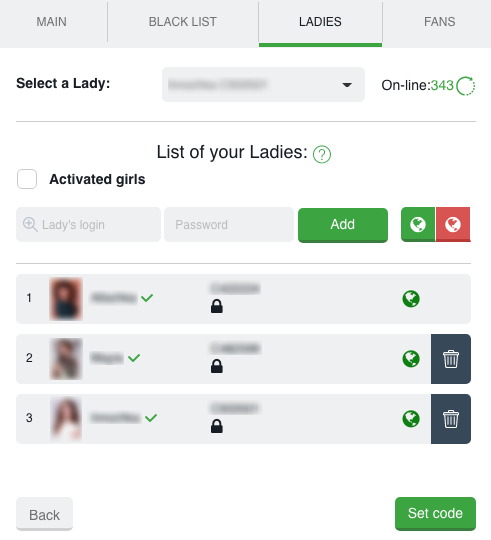Image resolution: width=491 pixels, height=540 pixels.
Task: Go to the MAIN tab
Action: click(52, 22)
